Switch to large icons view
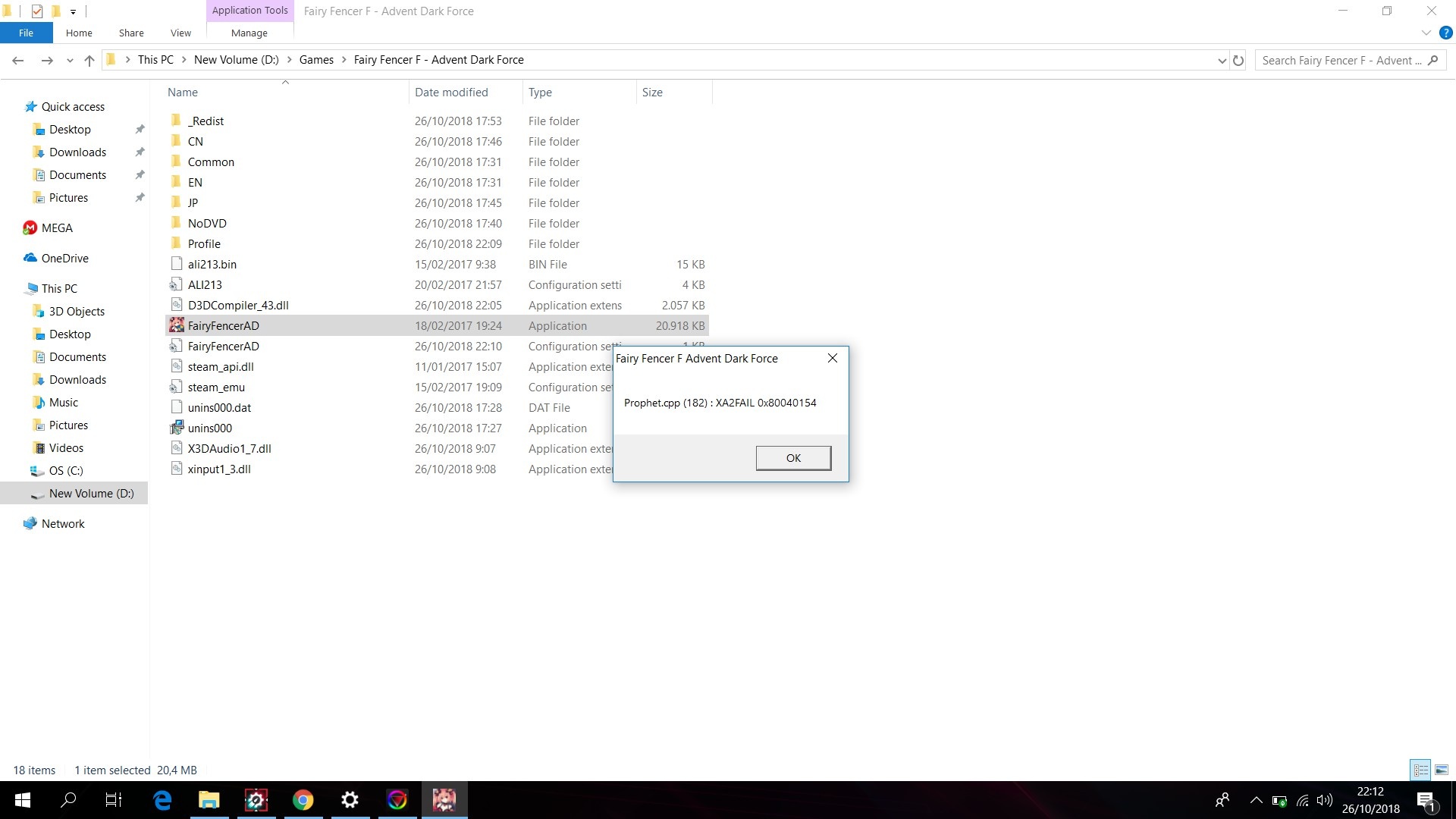1456x819 pixels. point(1442,770)
